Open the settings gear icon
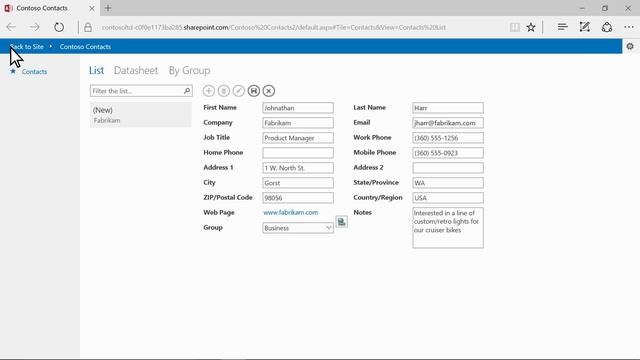Screen dimensions: 640x360 click(x=630, y=46)
